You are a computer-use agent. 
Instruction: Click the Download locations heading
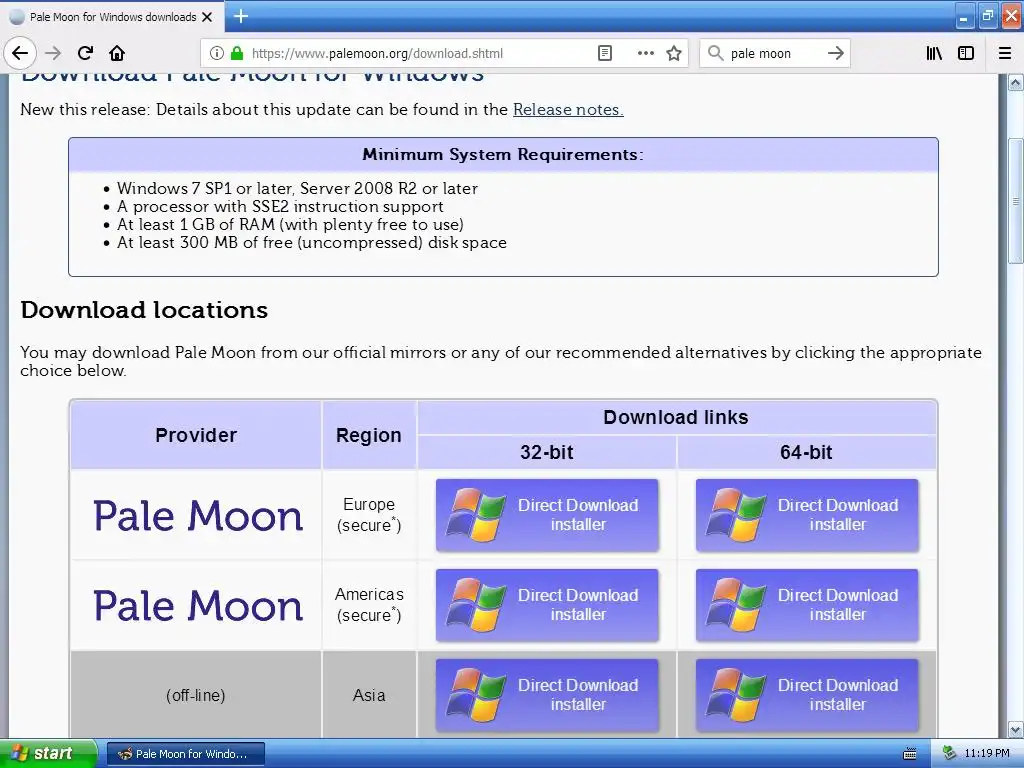[x=144, y=310]
